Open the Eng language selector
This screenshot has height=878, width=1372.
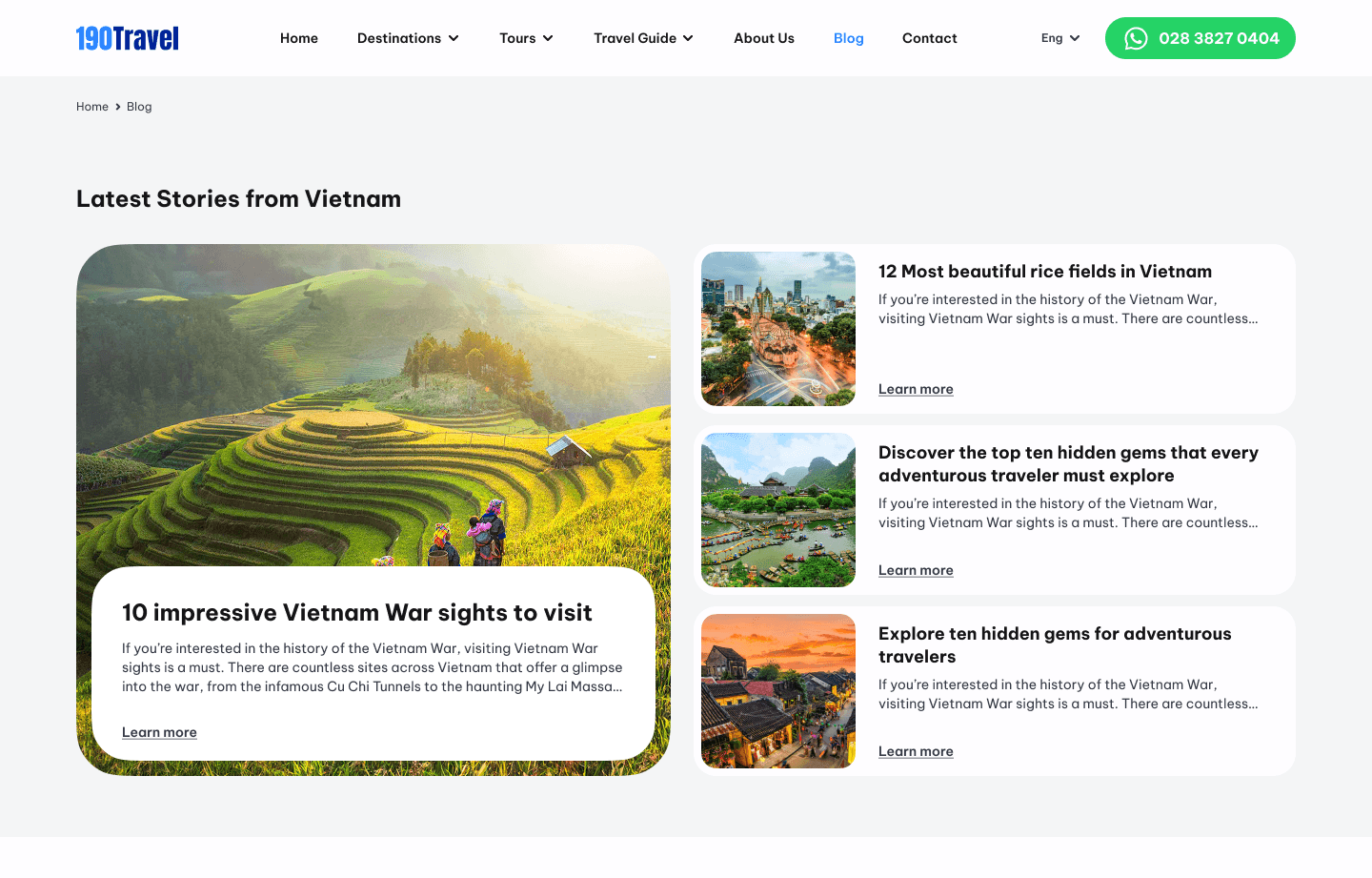(x=1060, y=38)
